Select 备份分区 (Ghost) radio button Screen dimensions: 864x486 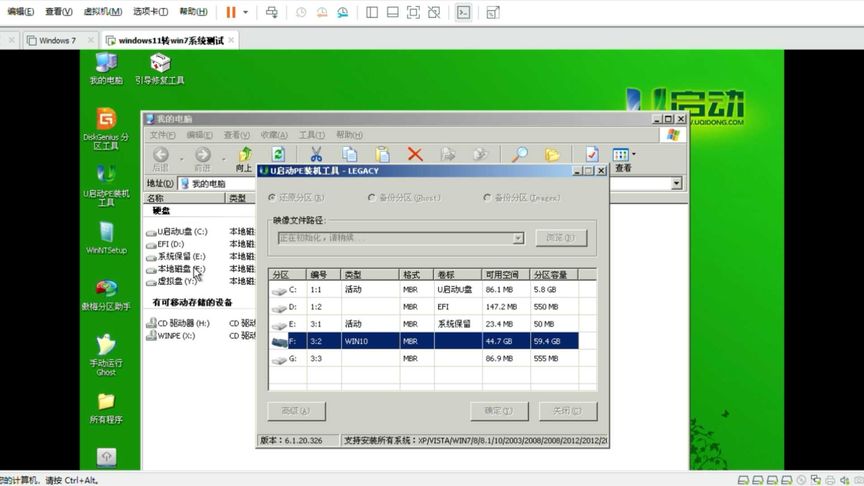point(372,197)
